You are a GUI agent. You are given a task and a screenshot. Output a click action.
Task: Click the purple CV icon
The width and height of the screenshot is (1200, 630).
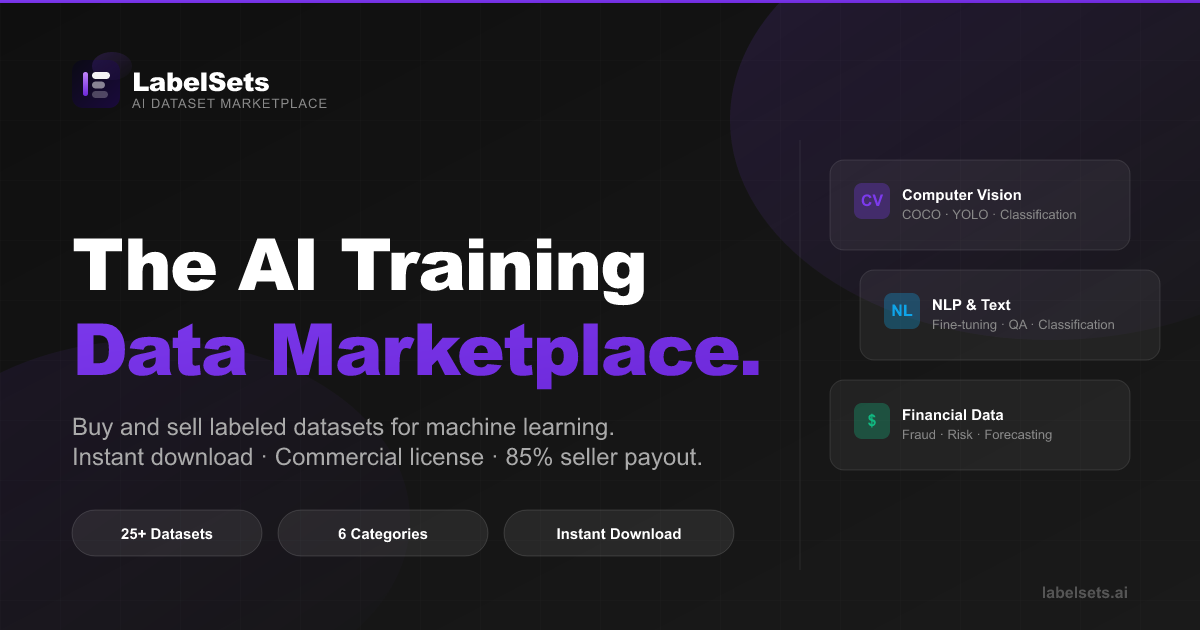pyautogui.click(x=872, y=201)
